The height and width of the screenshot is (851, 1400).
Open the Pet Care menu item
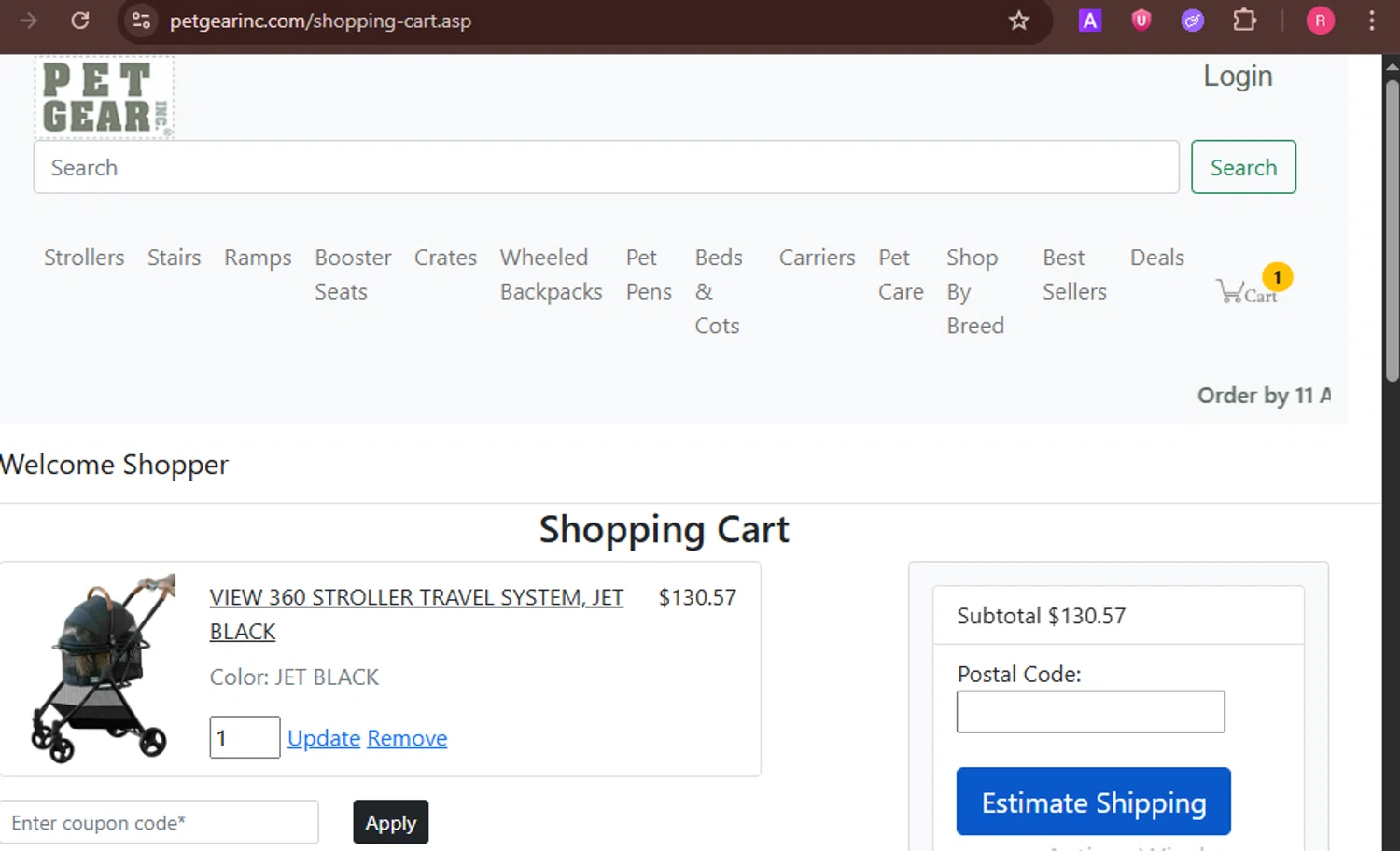[x=901, y=274]
